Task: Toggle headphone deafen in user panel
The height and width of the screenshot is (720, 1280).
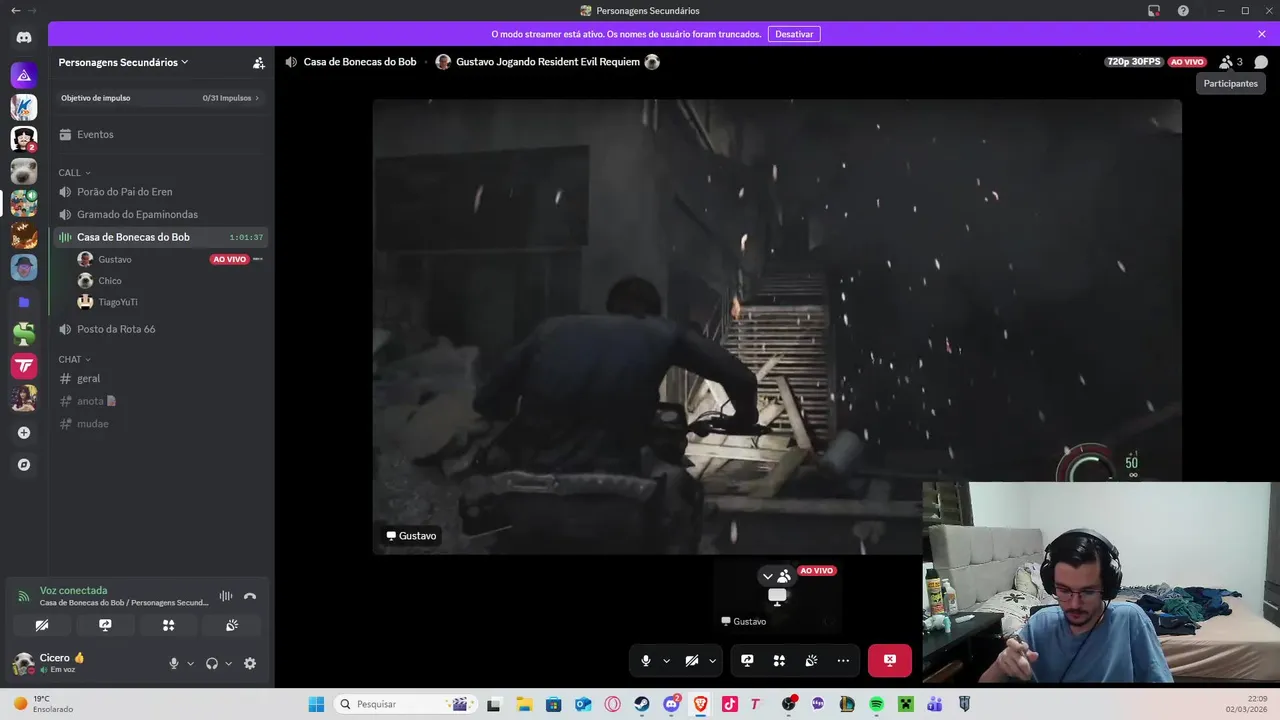Action: pos(212,663)
